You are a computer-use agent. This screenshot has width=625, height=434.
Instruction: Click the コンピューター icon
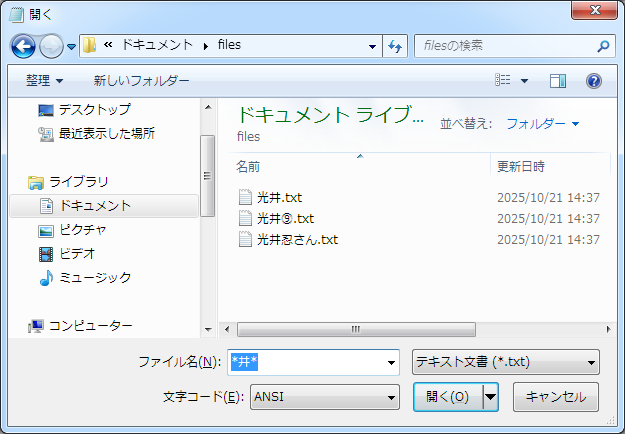click(x=36, y=326)
